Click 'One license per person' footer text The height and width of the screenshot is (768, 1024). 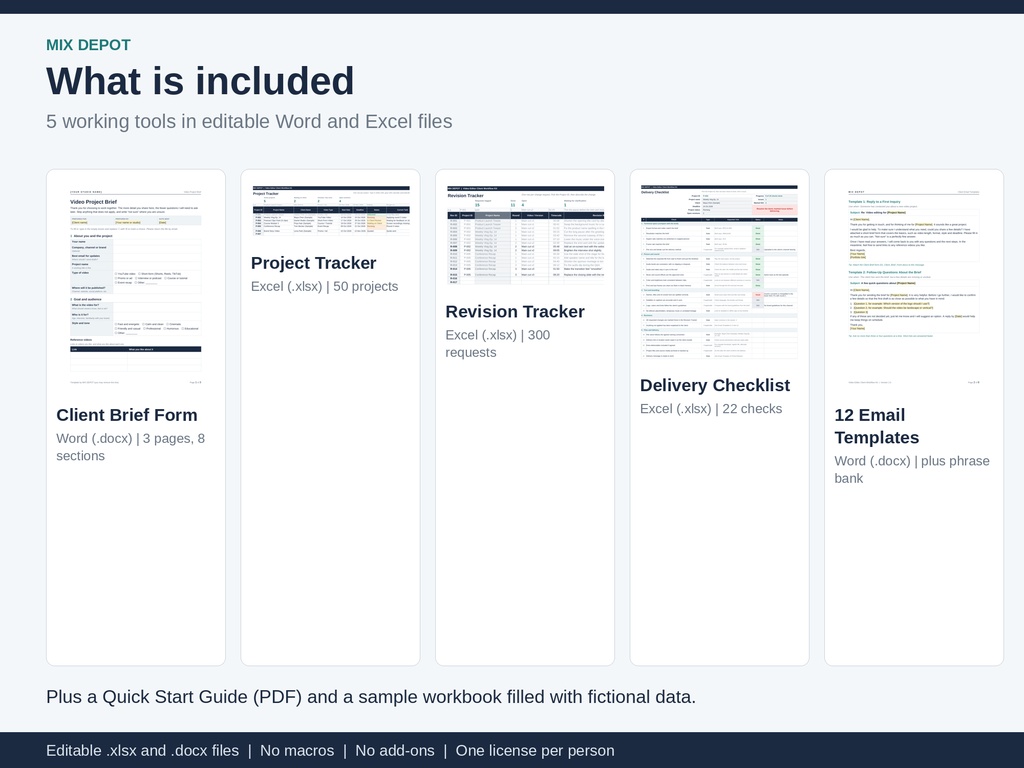(535, 750)
